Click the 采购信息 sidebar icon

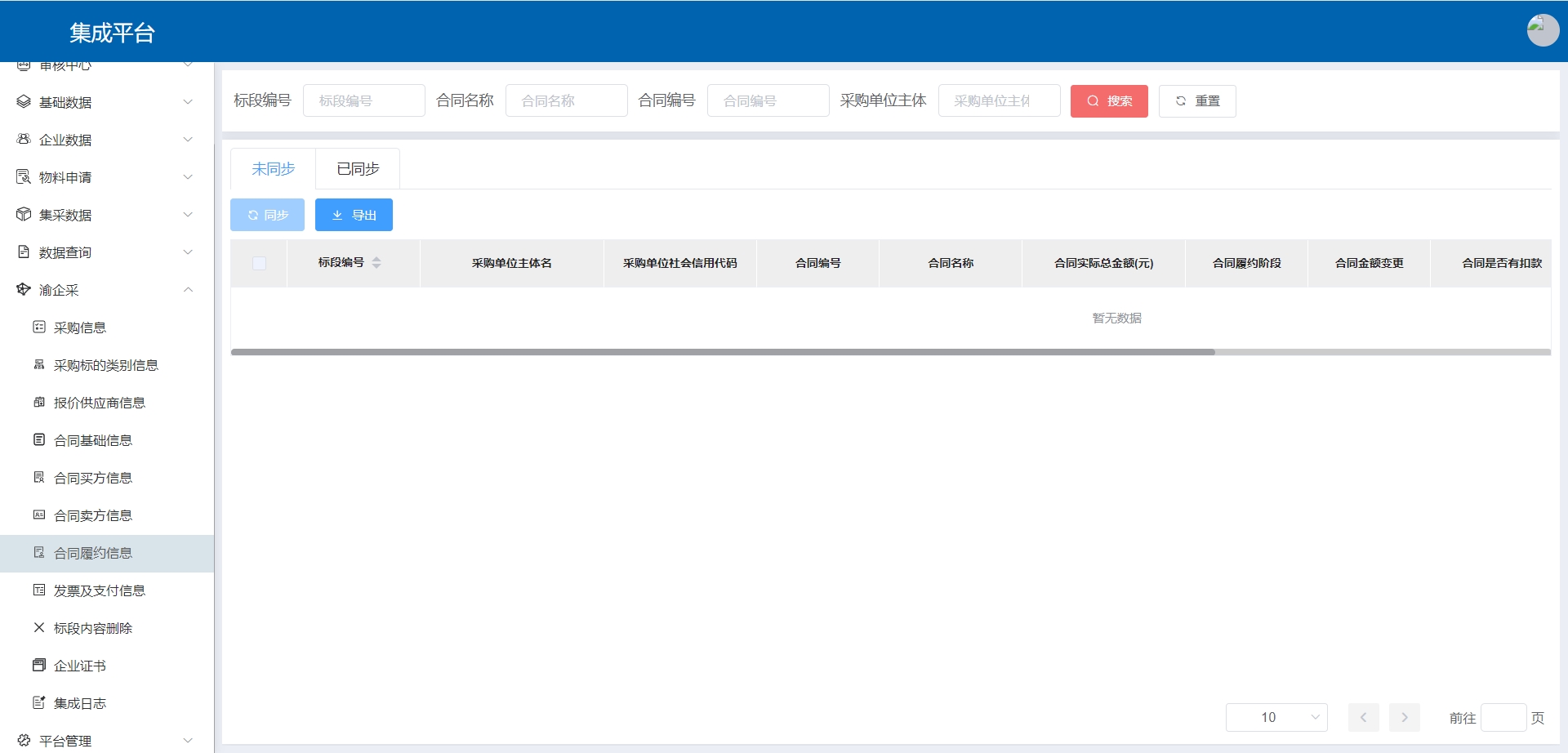click(39, 327)
